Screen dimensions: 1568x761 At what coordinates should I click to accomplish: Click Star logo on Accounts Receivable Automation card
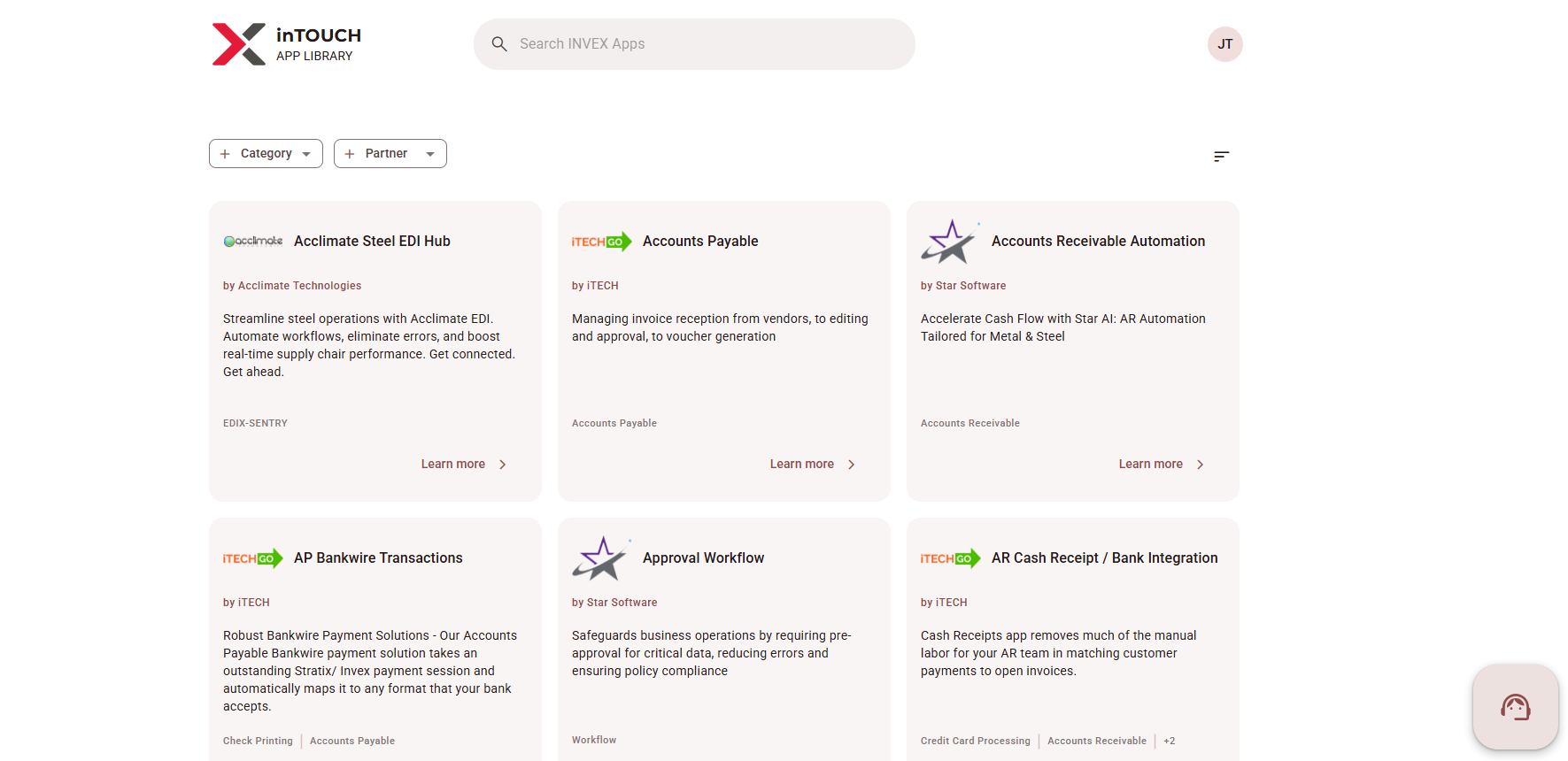[951, 242]
